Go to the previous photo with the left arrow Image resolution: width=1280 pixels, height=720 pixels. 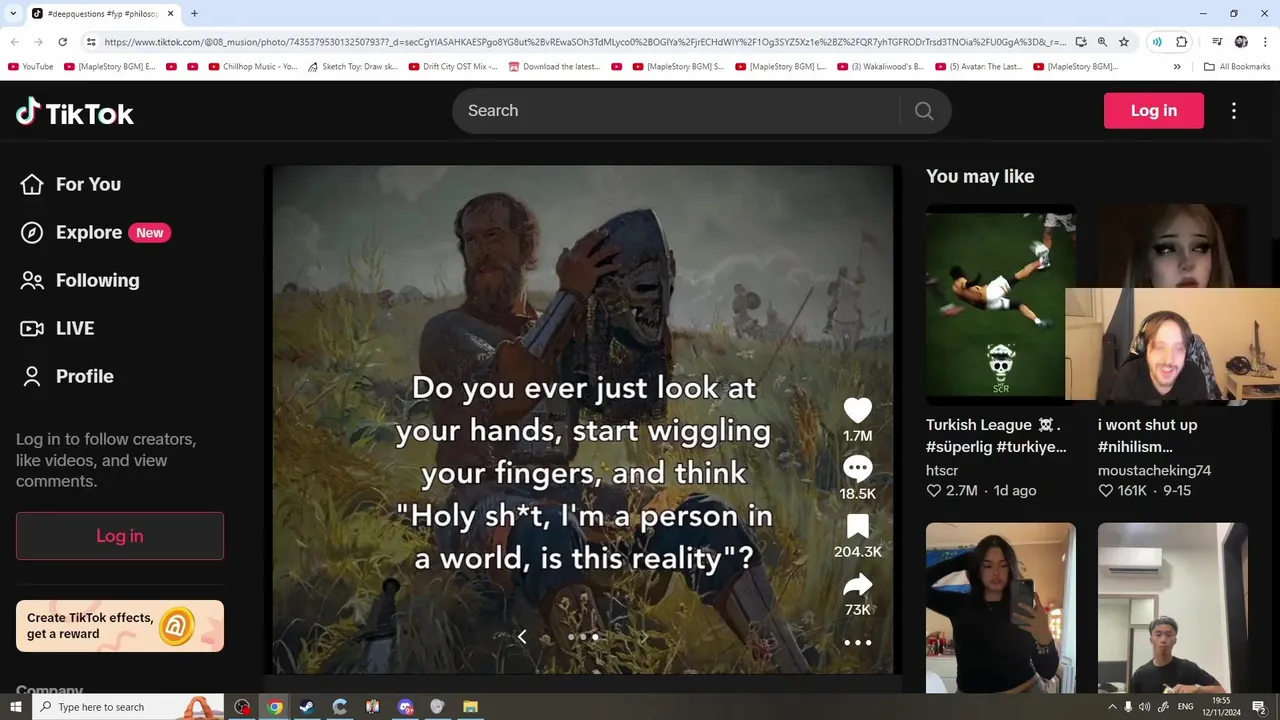521,637
